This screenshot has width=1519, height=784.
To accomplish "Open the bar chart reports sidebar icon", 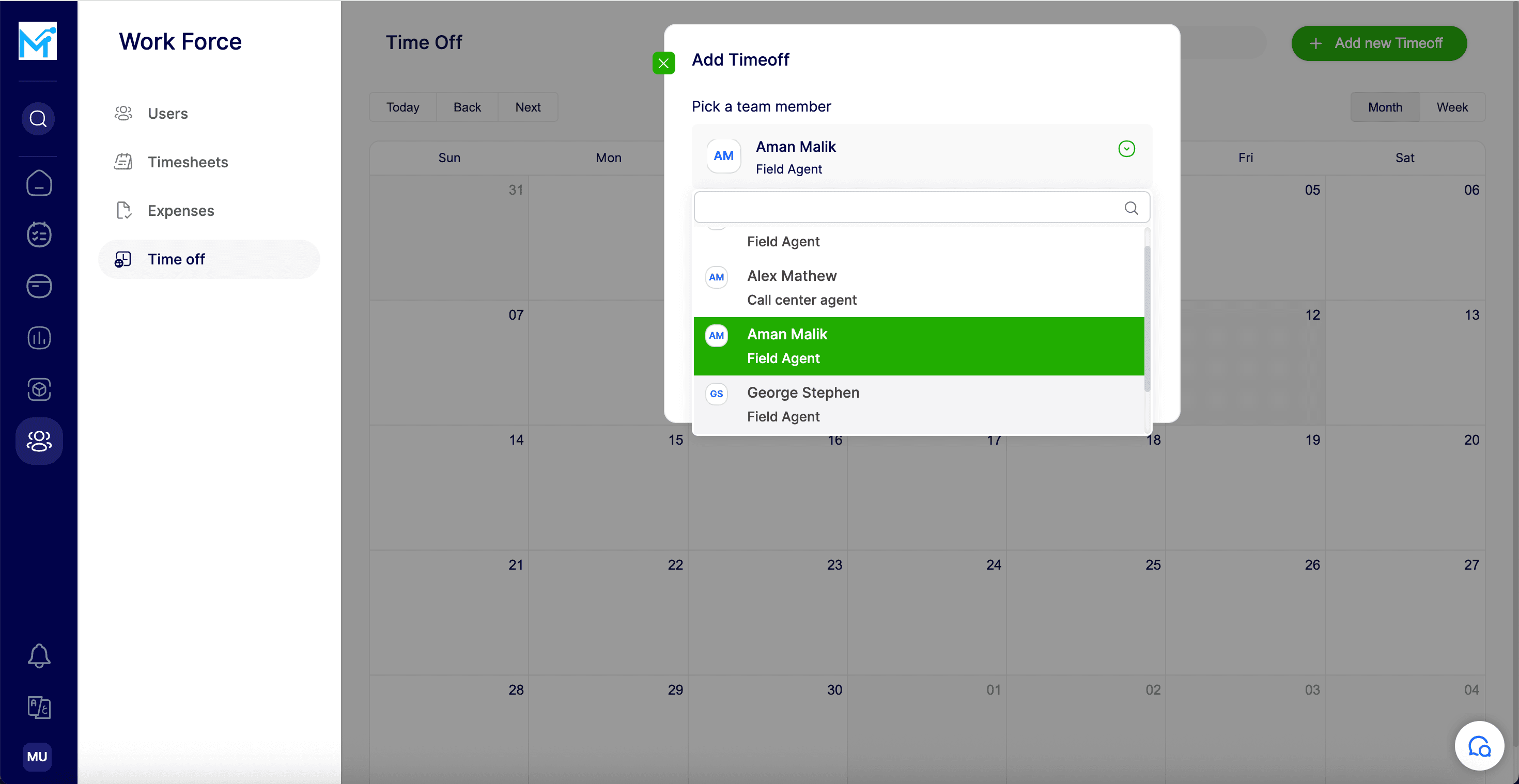I will (39, 338).
